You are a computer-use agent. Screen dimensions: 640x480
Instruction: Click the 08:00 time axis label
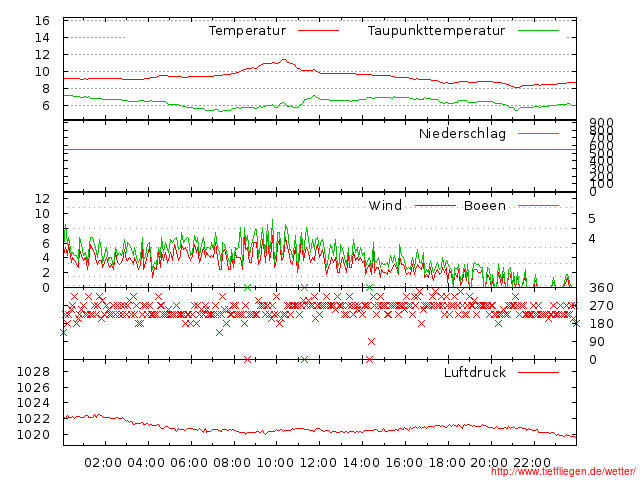[x=232, y=463]
